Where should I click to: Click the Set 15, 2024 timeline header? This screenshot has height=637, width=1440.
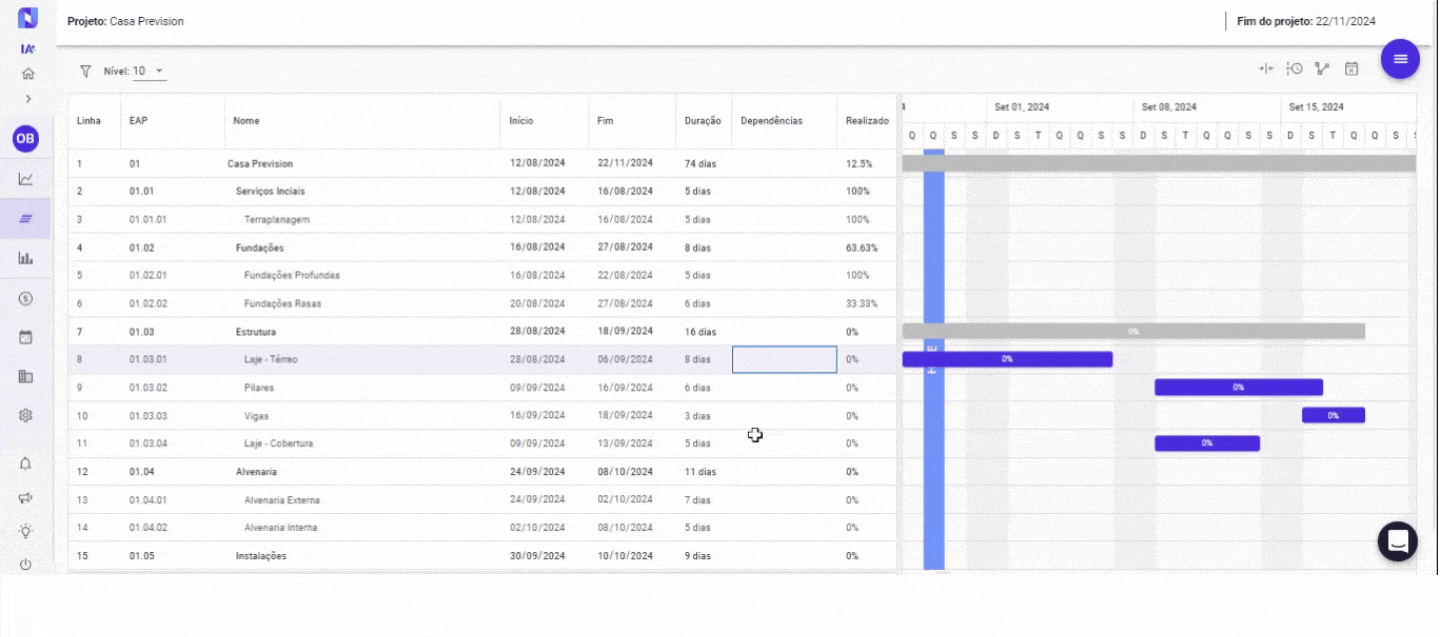click(x=1316, y=107)
